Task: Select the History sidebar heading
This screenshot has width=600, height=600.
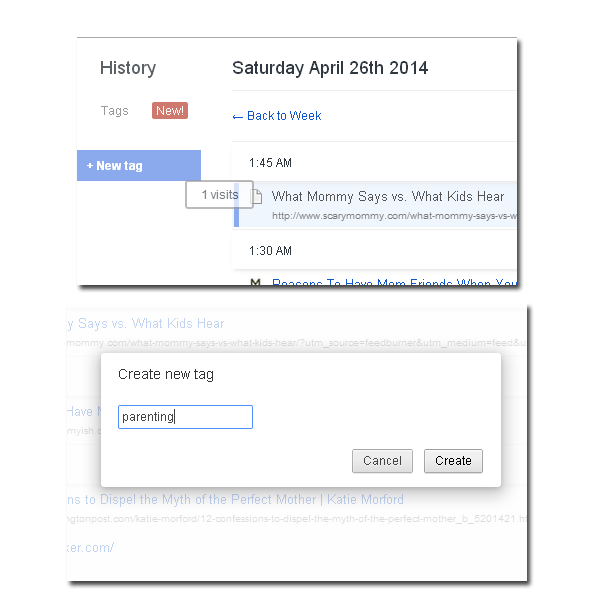Action: point(128,68)
